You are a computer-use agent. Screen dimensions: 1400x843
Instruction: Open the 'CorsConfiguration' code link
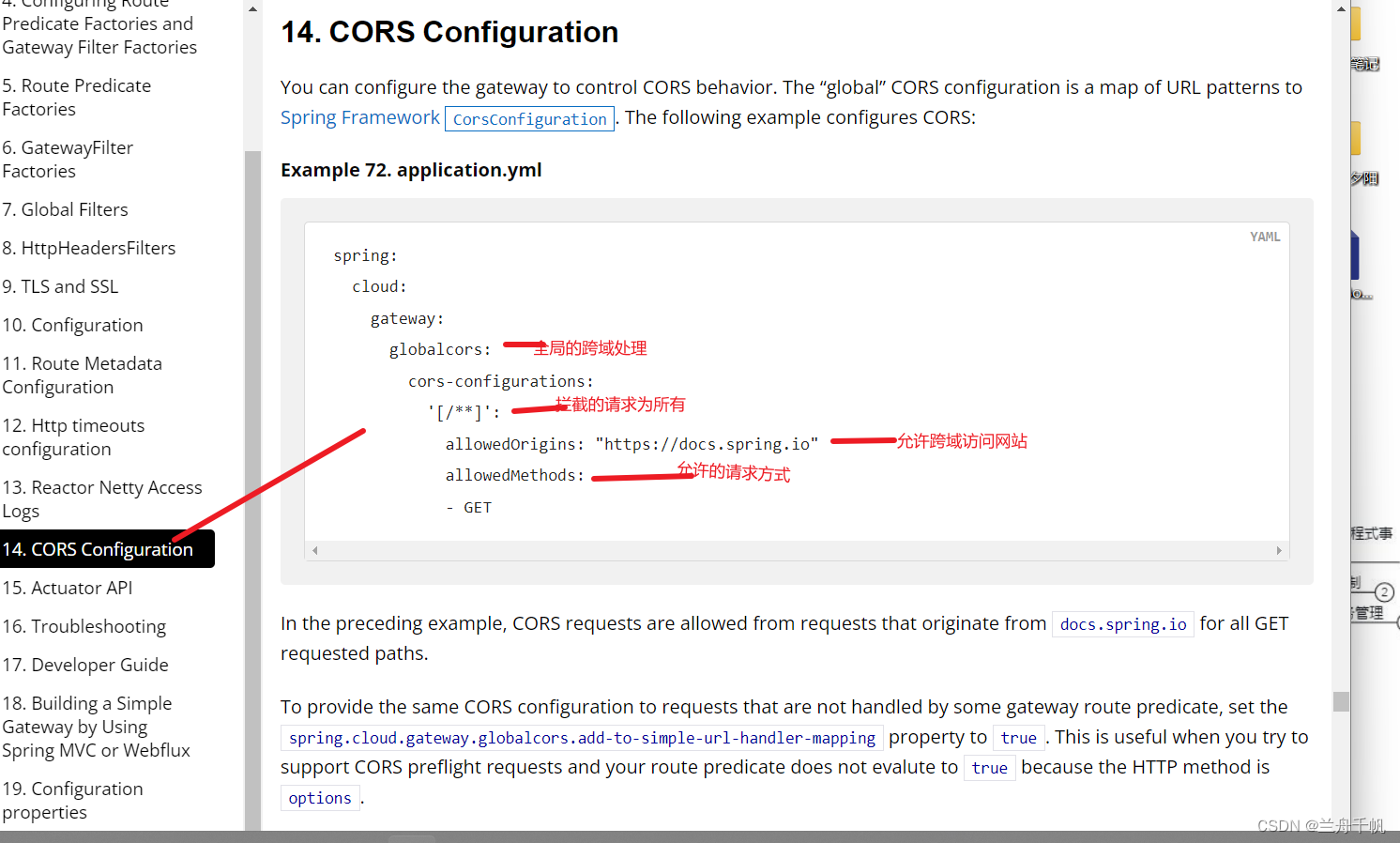[x=529, y=119]
